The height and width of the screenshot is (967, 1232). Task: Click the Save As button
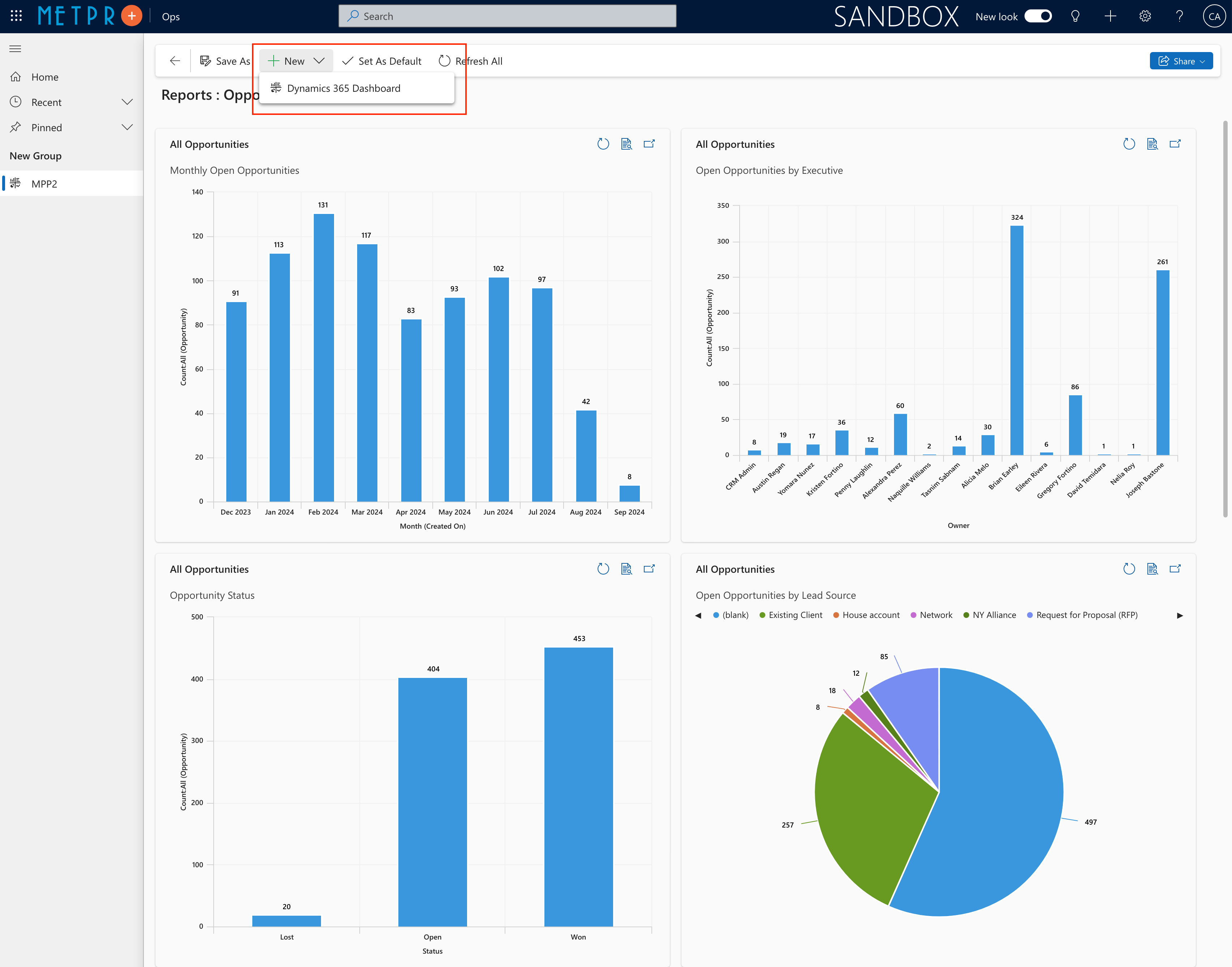[225, 61]
